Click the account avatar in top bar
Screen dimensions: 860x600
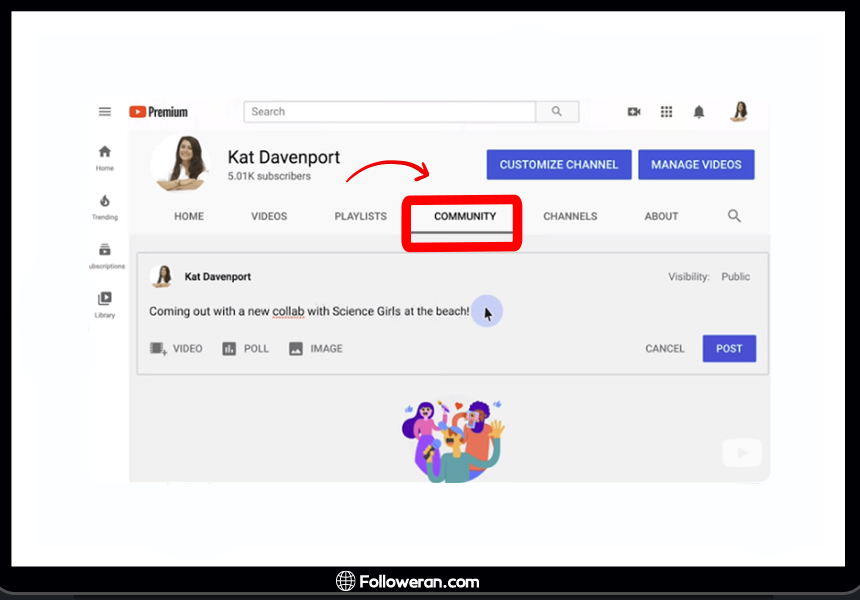[739, 111]
